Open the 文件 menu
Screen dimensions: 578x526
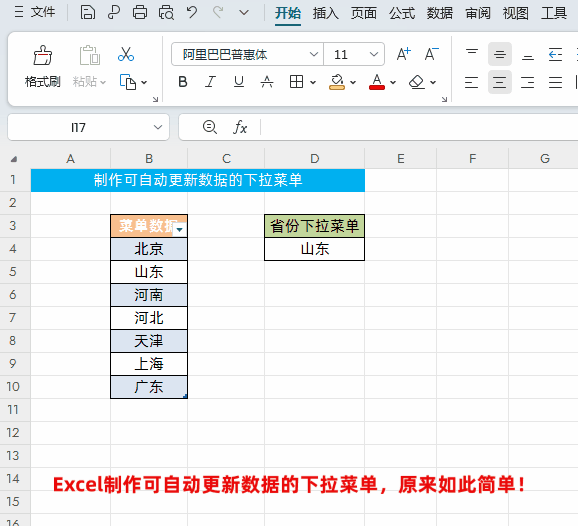coord(34,12)
